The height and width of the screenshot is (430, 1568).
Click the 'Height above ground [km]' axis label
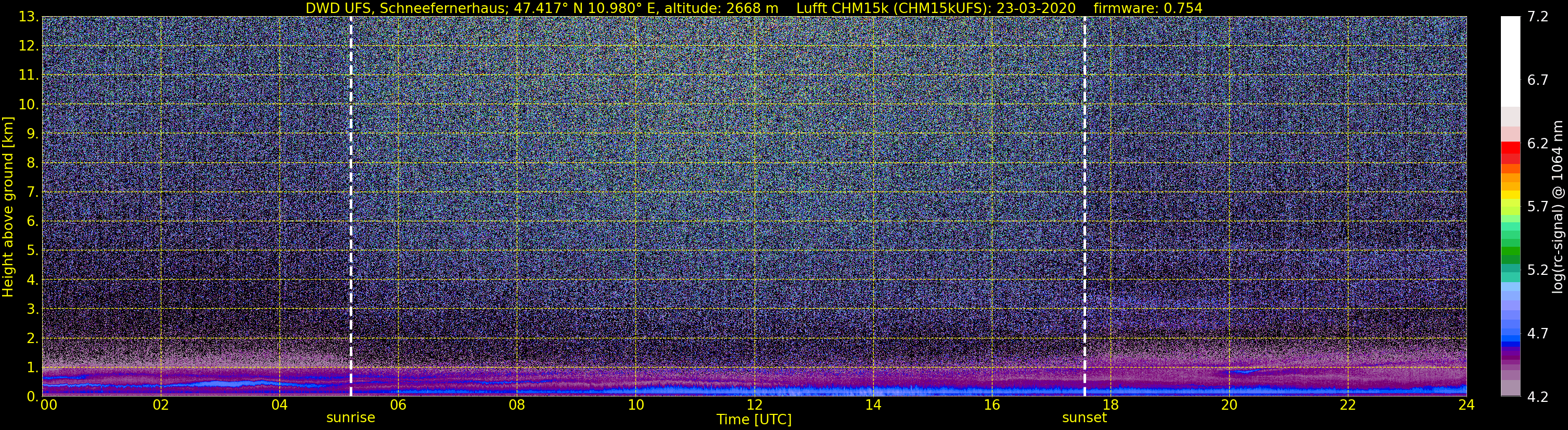click(8, 207)
